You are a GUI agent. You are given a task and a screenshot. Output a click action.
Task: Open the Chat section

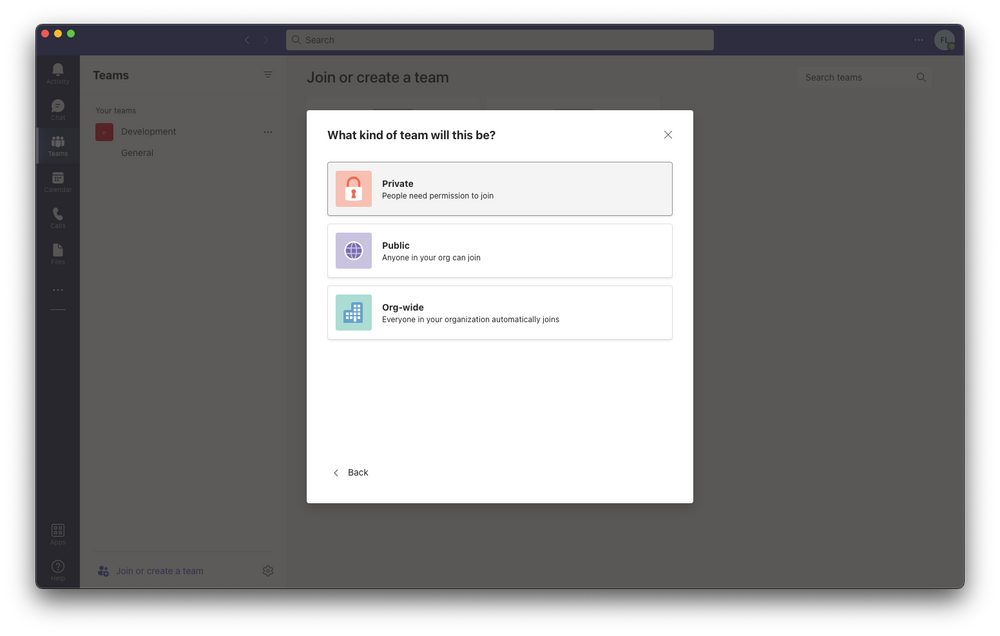click(57, 108)
